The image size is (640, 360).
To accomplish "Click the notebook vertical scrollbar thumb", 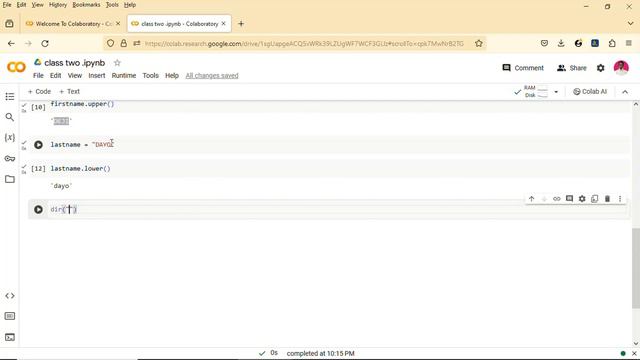I will click(x=636, y=269).
